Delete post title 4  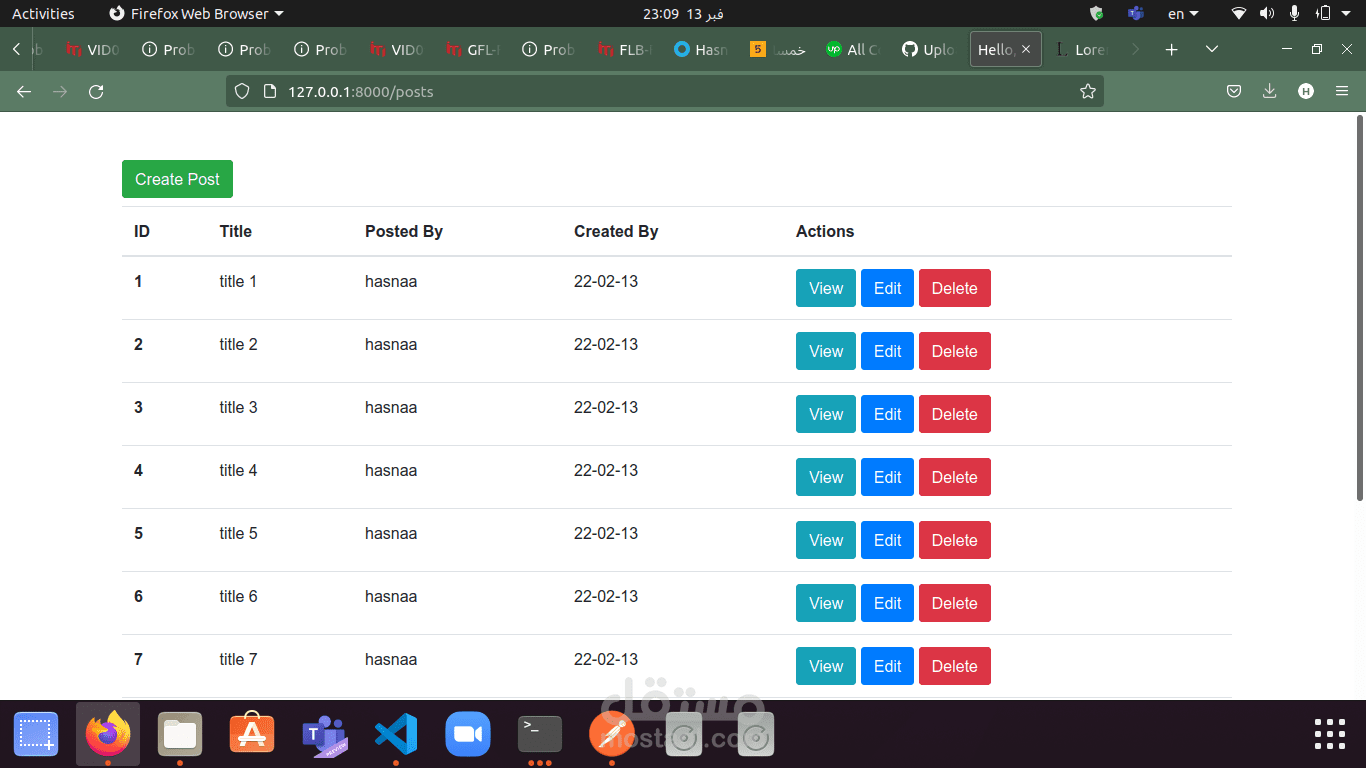[x=955, y=477]
